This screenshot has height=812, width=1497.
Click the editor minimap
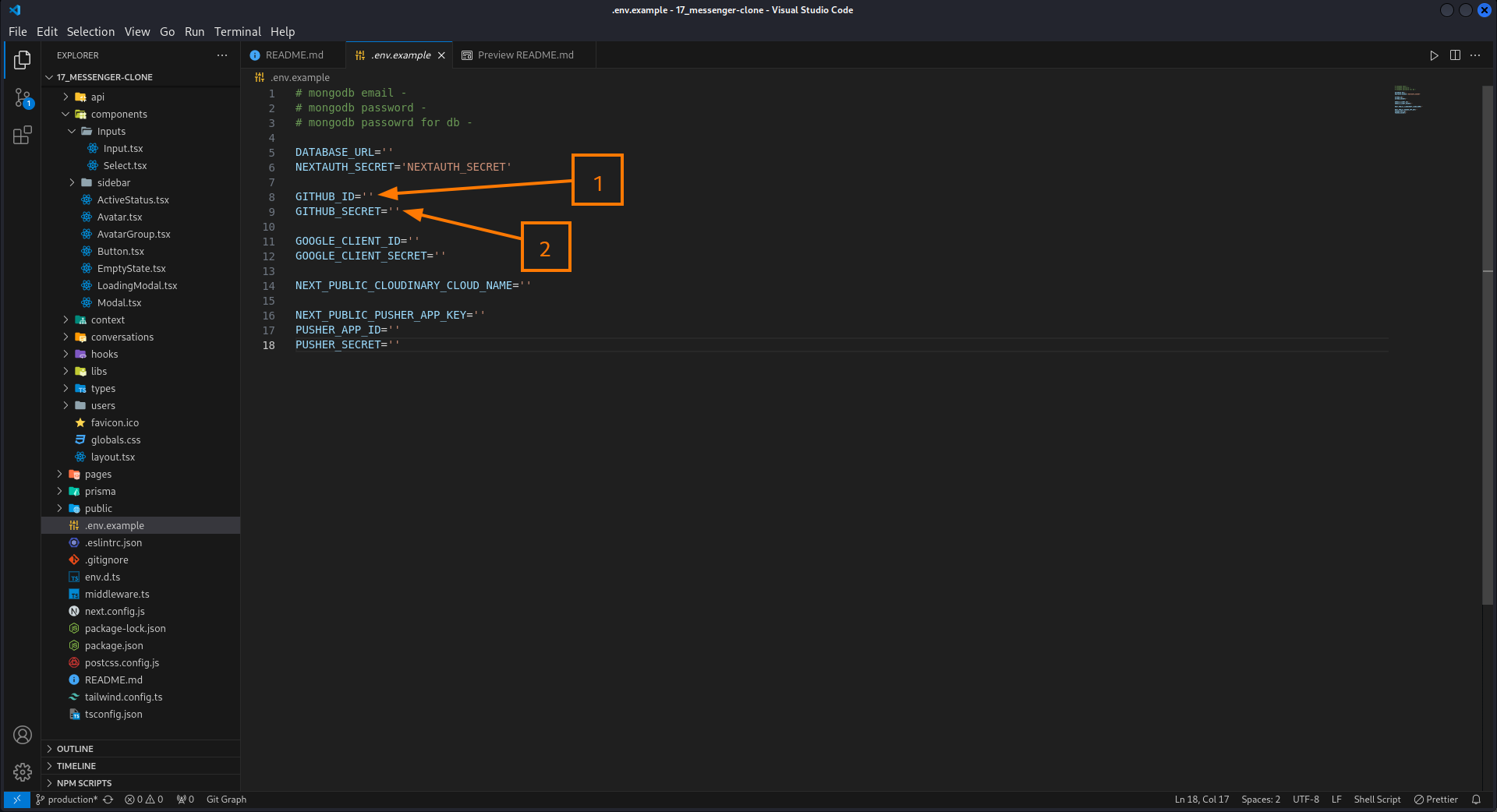pyautogui.click(x=1407, y=100)
